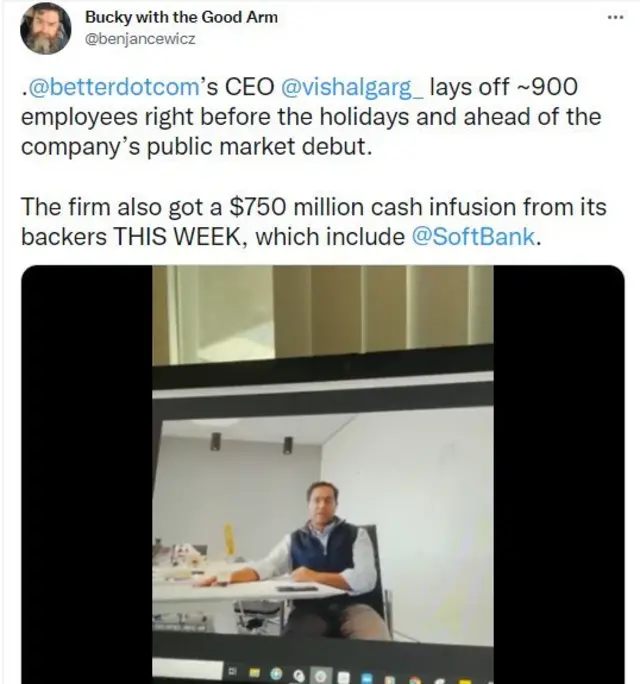Click the white icon left of highlighted app
The image size is (640, 684).
click(x=299, y=676)
